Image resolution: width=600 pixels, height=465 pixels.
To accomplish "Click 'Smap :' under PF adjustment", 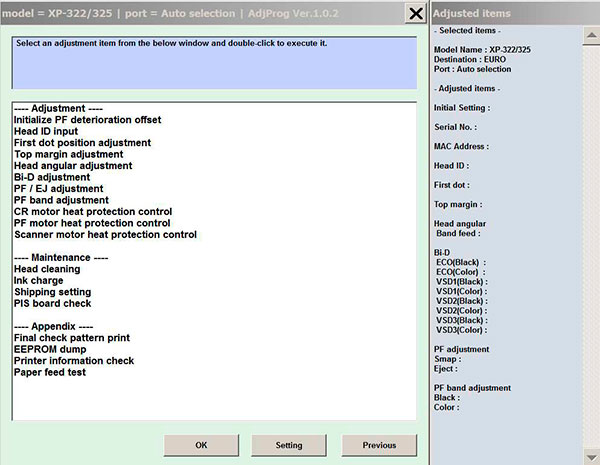I will tap(448, 359).
